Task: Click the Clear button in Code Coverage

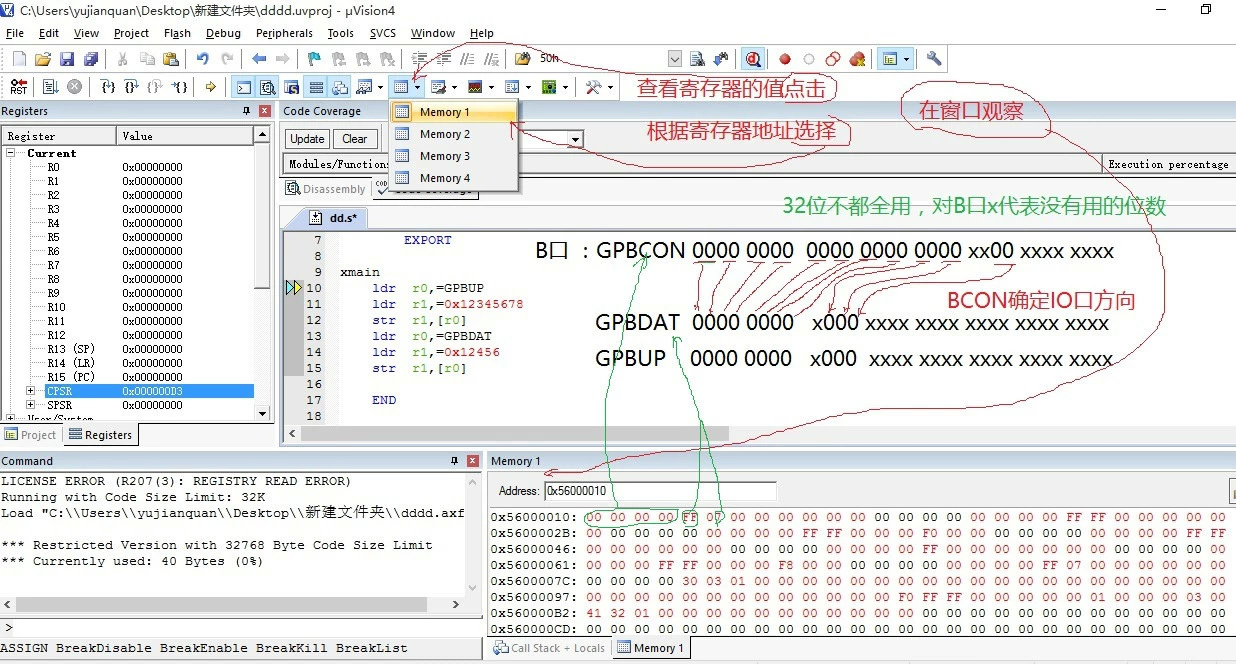Action: click(355, 139)
